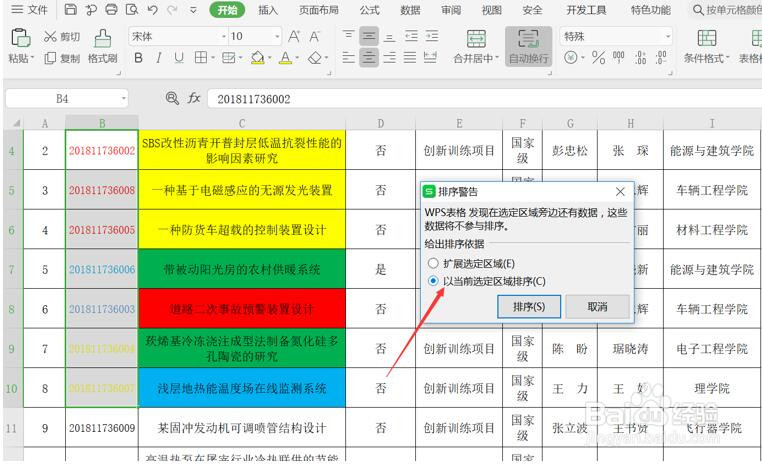This screenshot has width=762, height=464.
Task: Click the decrease decimal places icon
Action: pyautogui.click(x=661, y=58)
